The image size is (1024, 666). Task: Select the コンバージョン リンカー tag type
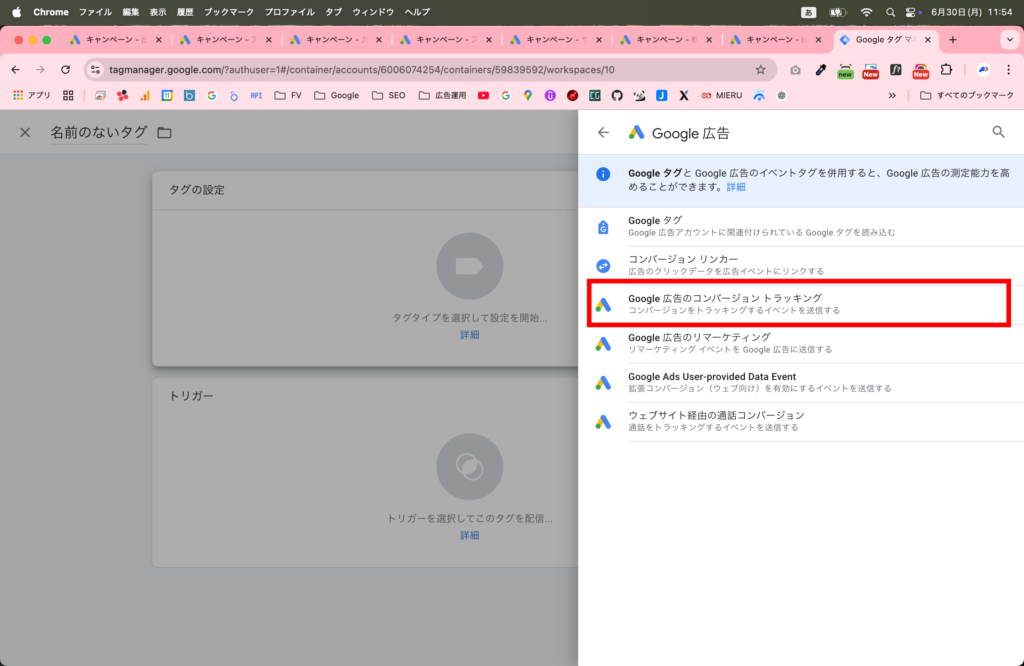801,265
